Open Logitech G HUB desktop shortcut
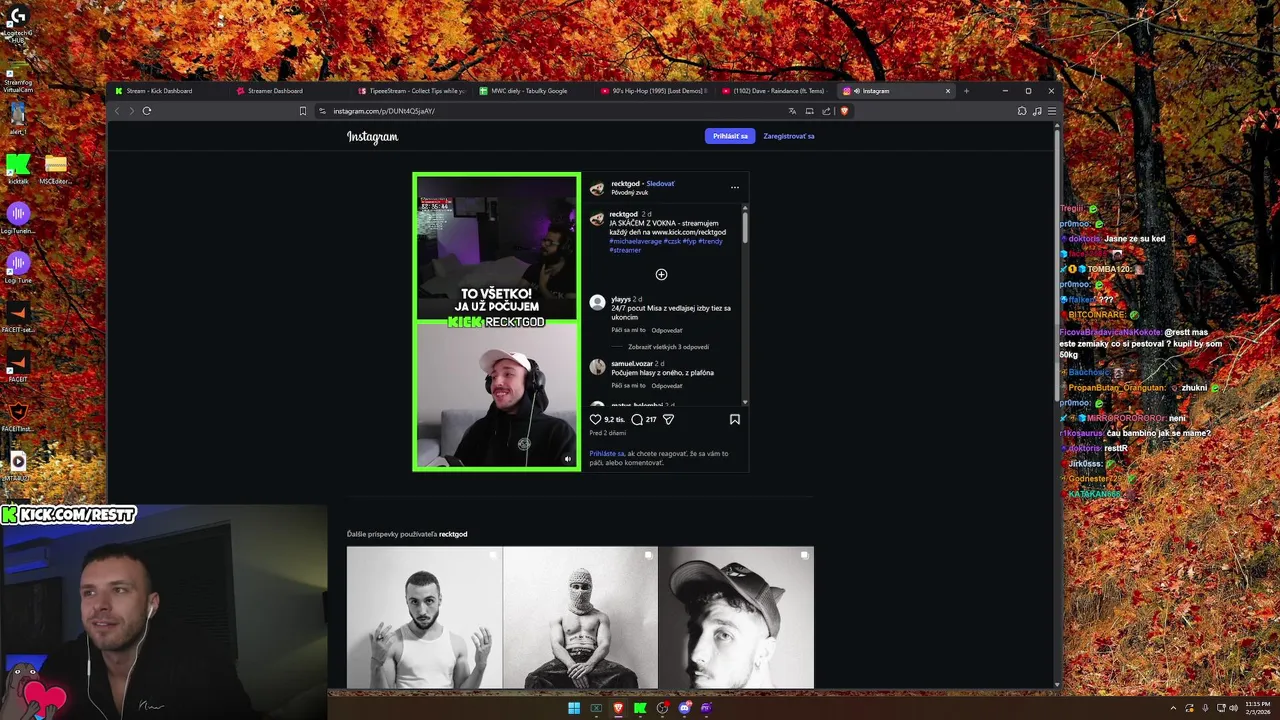Viewport: 1280px width, 720px height. pyautogui.click(x=17, y=25)
